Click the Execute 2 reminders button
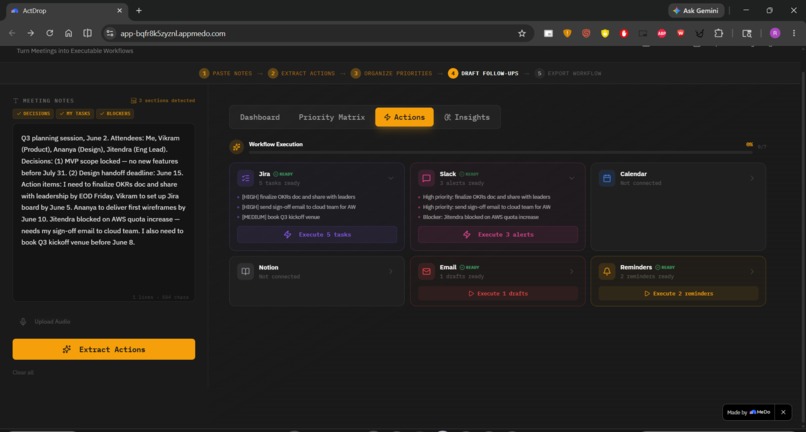 [678, 294]
